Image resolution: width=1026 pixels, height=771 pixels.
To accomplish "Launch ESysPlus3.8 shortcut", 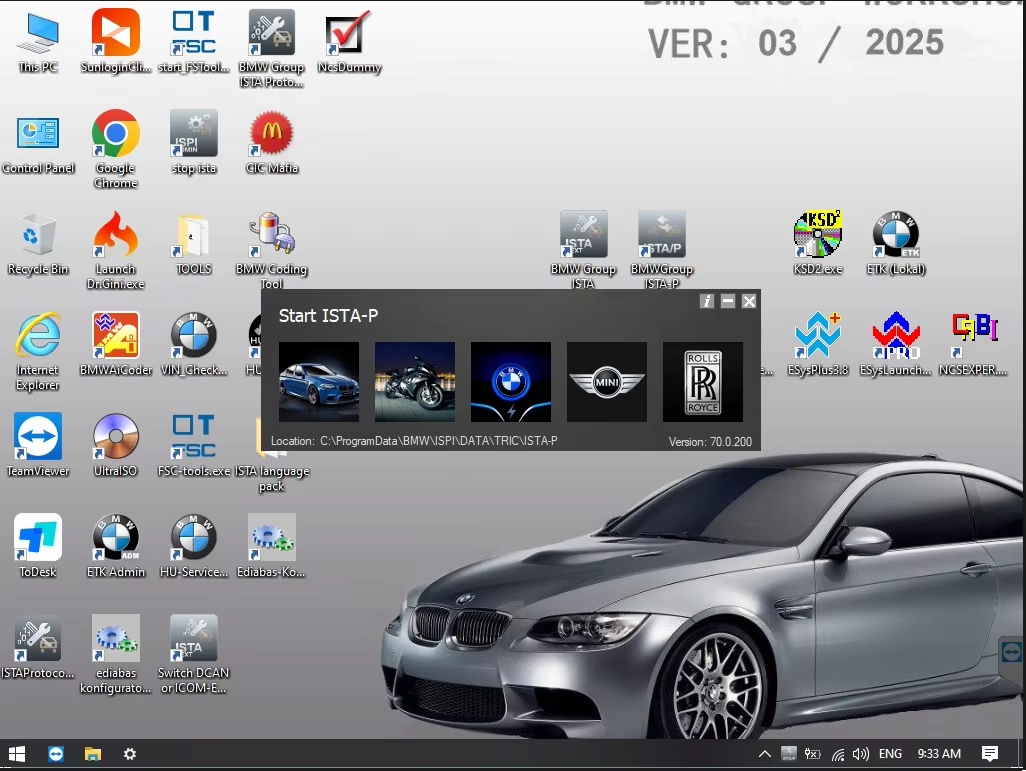I will tap(817, 345).
